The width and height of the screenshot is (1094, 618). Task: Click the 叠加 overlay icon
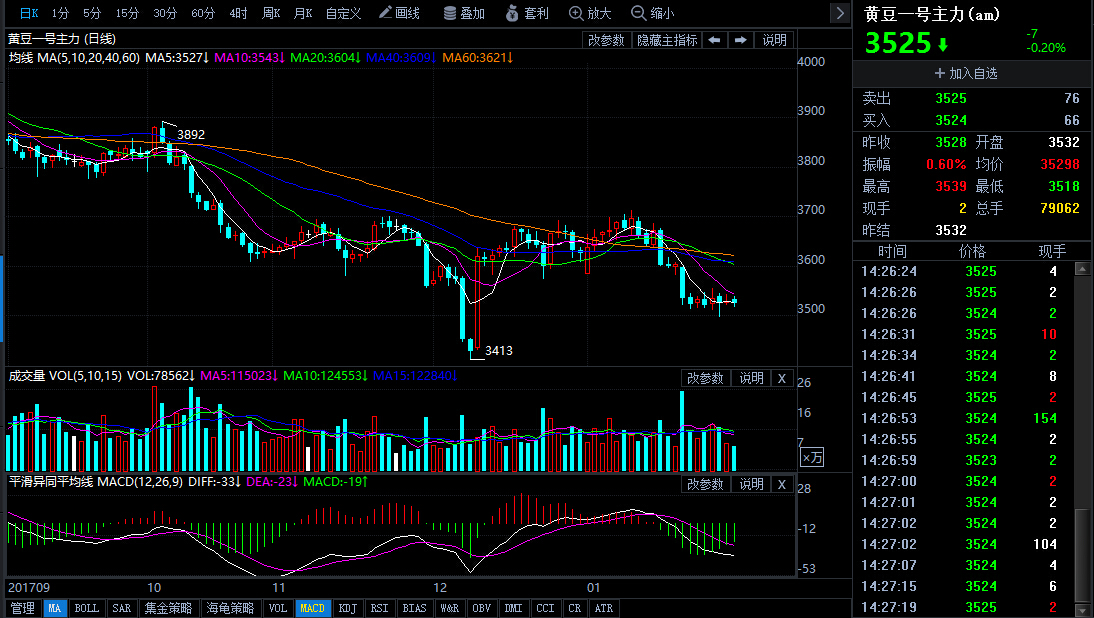(463, 13)
